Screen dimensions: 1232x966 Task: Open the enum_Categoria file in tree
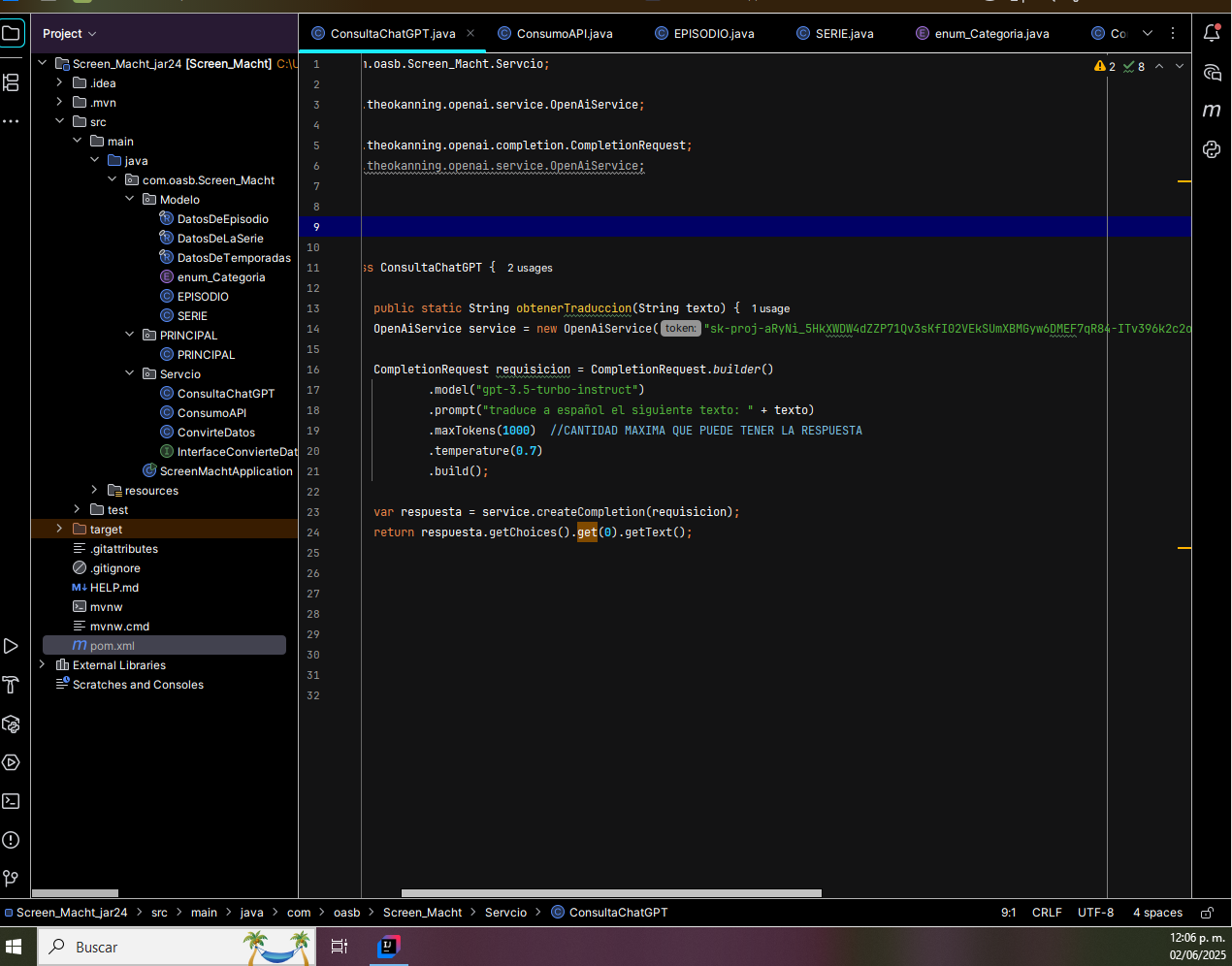point(212,277)
